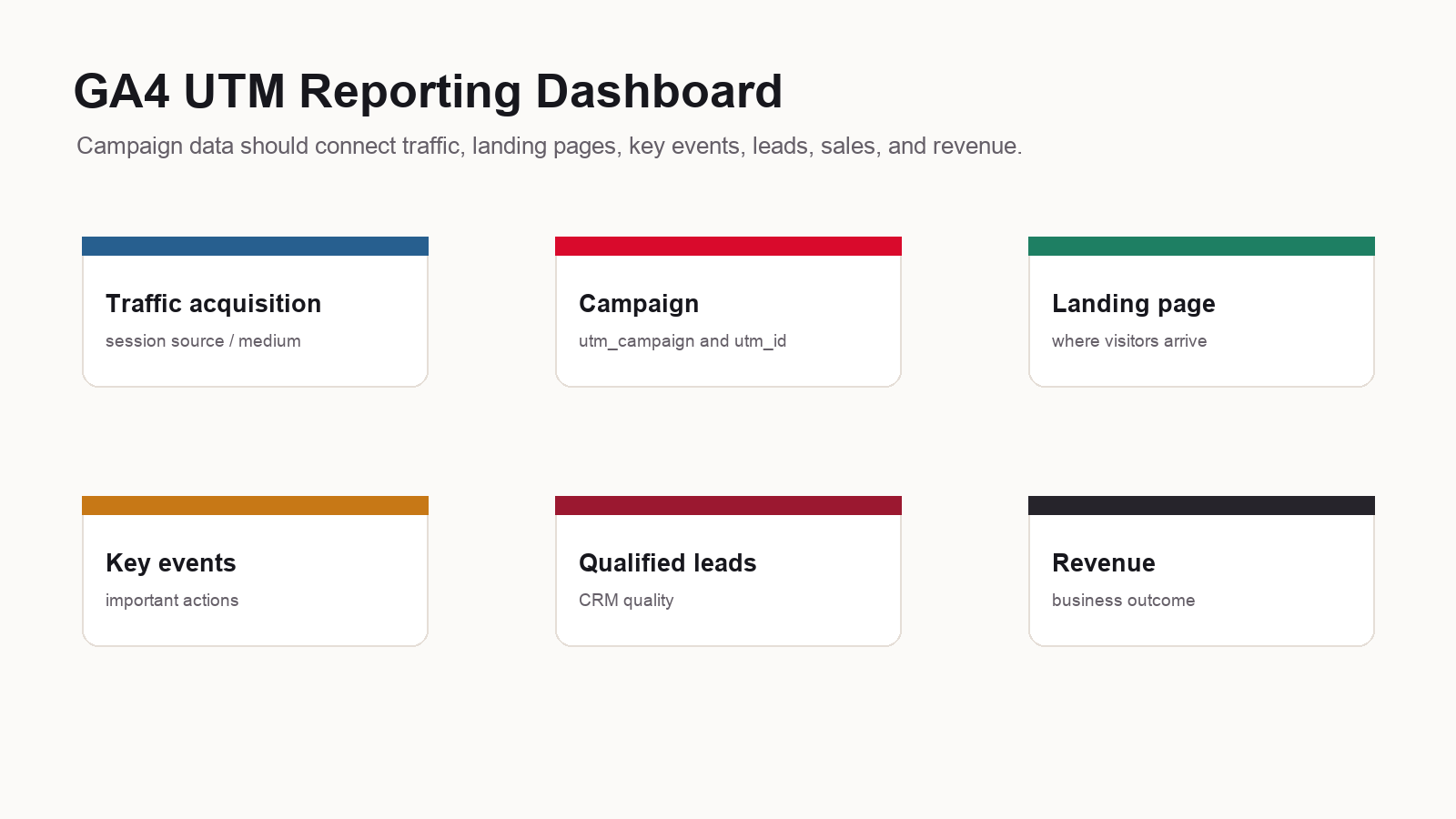The width and height of the screenshot is (1456, 819).
Task: Click the "CRM quality" text
Action: click(x=626, y=601)
